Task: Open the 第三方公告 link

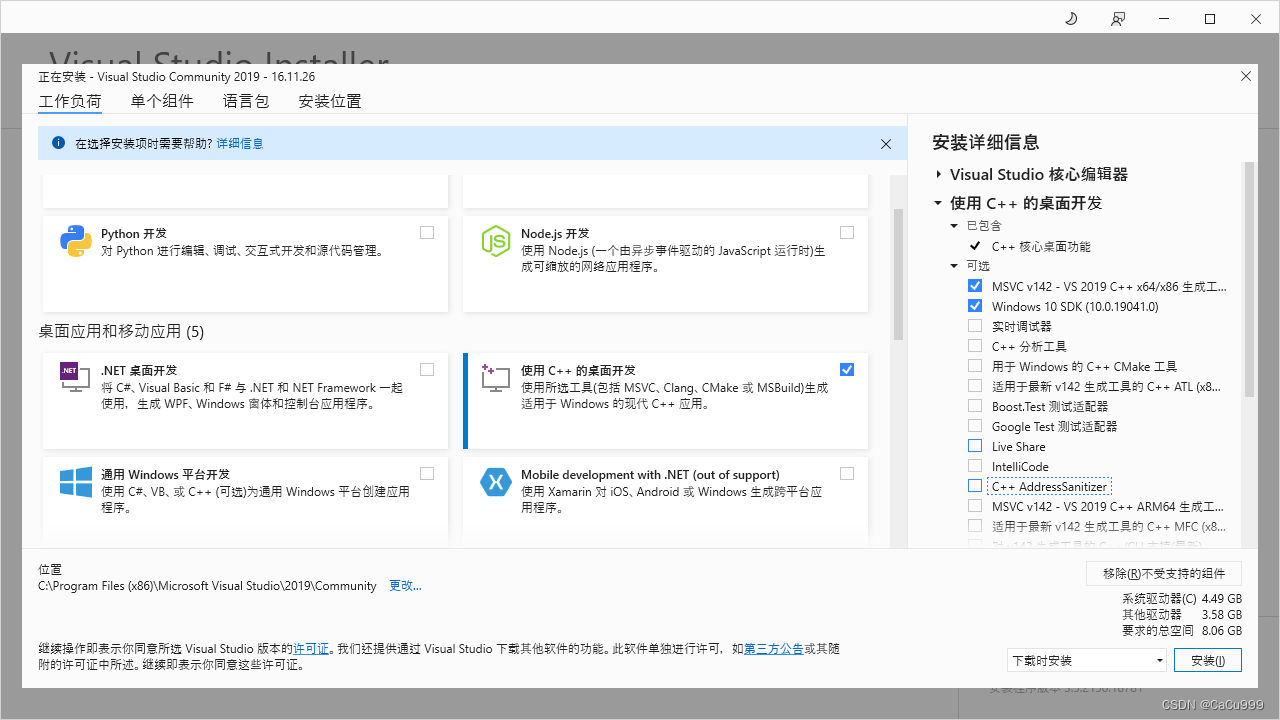Action: point(774,649)
